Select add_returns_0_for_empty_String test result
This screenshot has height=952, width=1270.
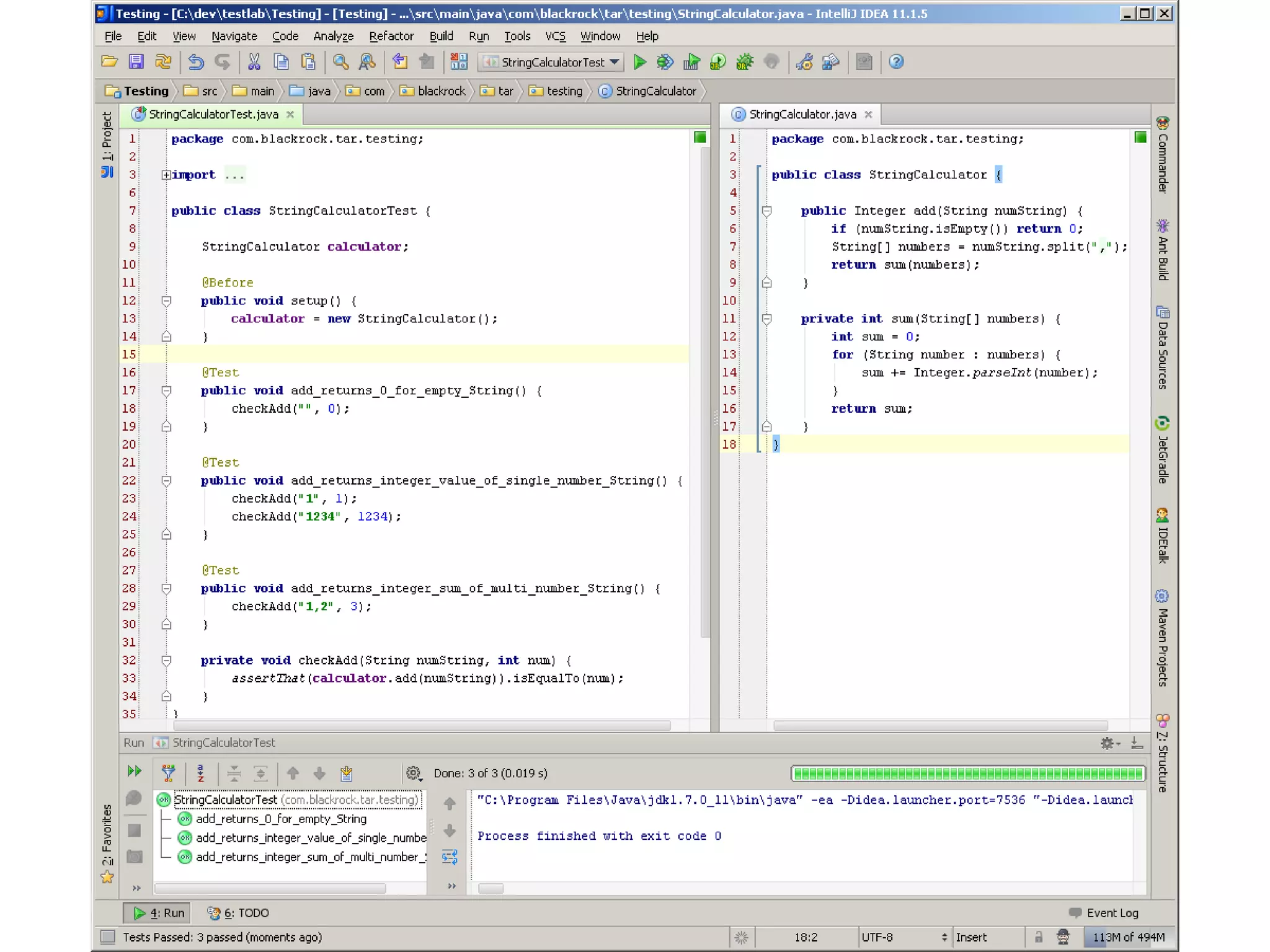[281, 819]
